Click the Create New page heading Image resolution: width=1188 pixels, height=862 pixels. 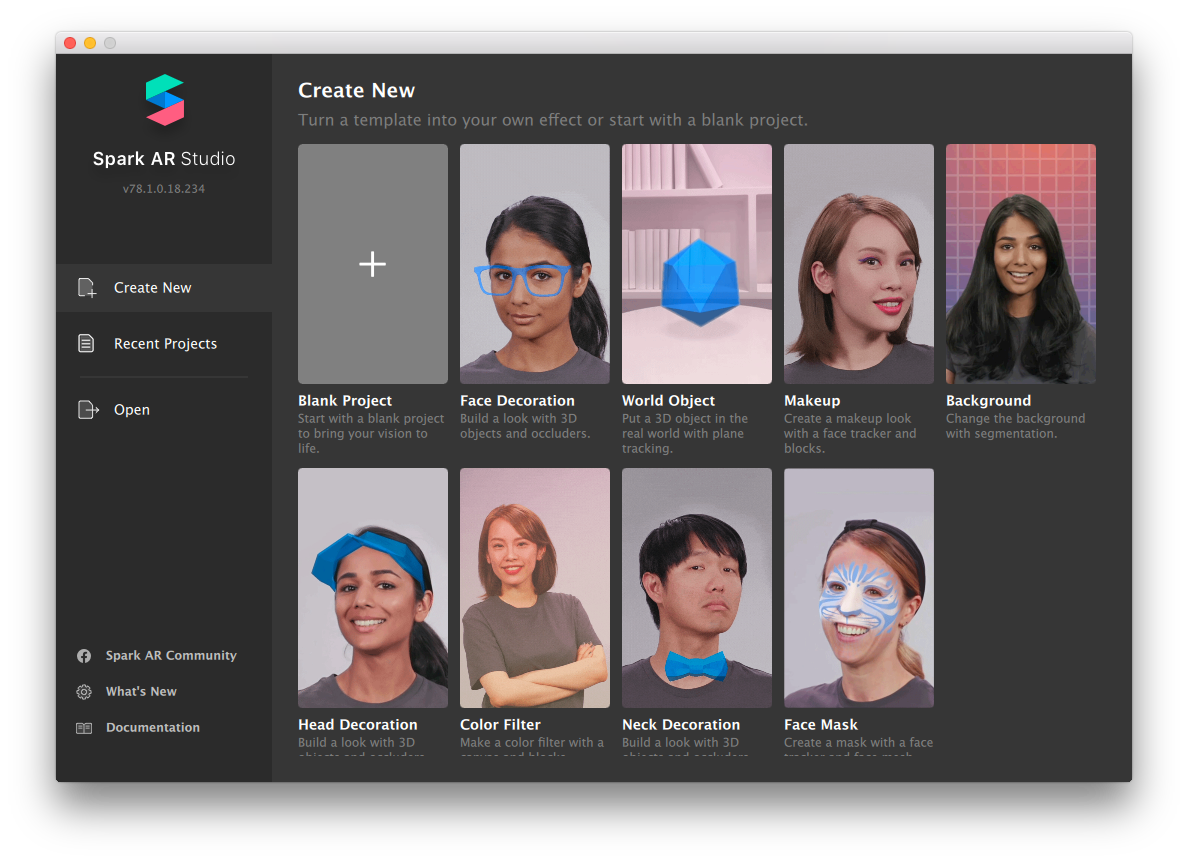click(x=356, y=90)
